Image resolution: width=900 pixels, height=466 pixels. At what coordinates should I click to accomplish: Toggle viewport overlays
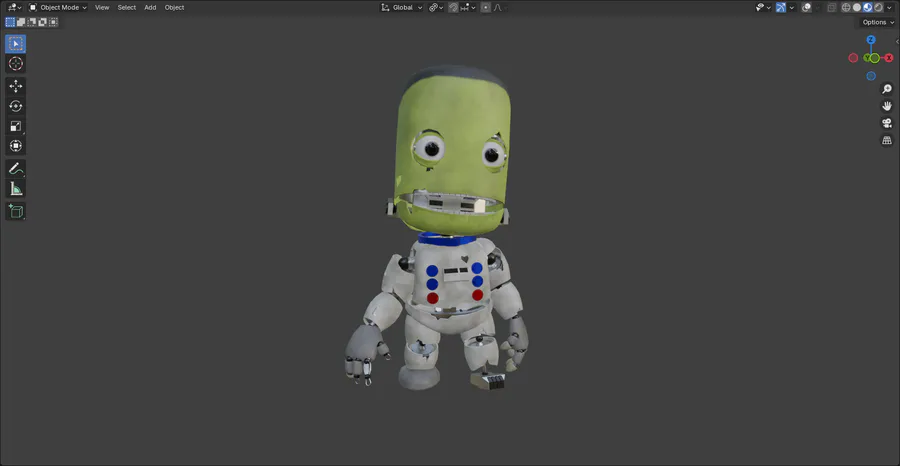(x=806, y=7)
